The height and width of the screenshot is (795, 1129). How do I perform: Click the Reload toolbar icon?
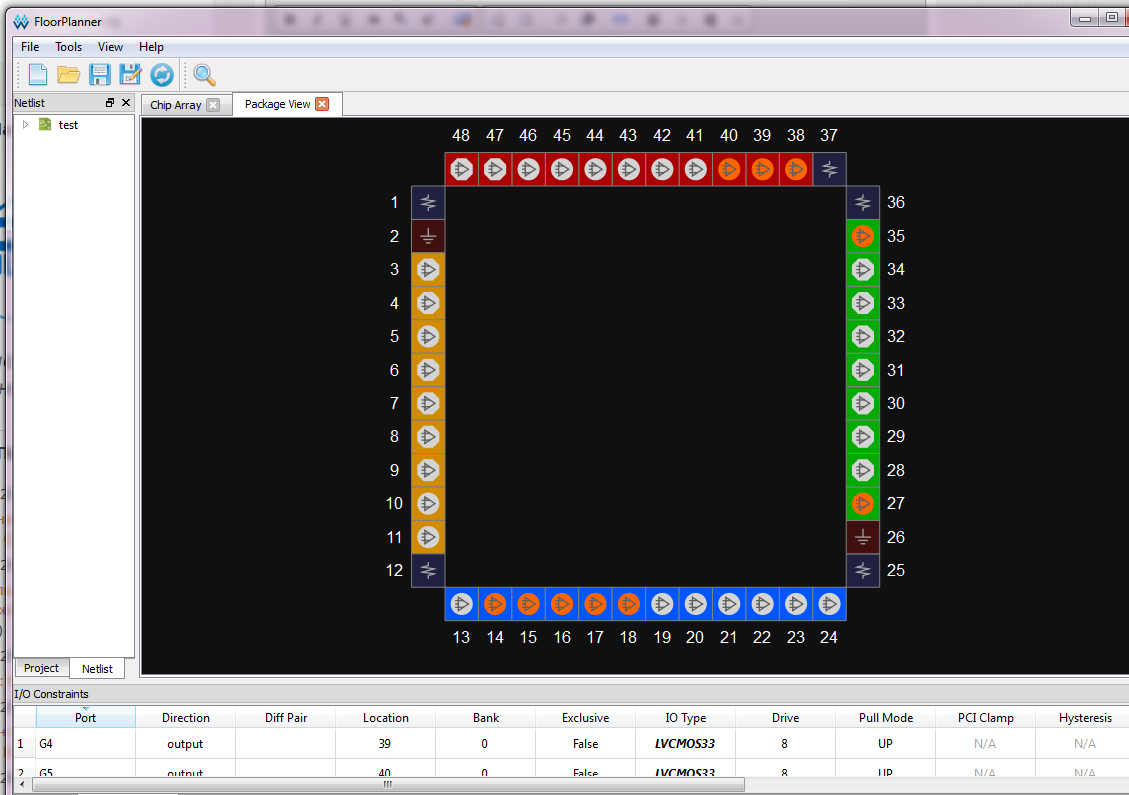tap(161, 74)
